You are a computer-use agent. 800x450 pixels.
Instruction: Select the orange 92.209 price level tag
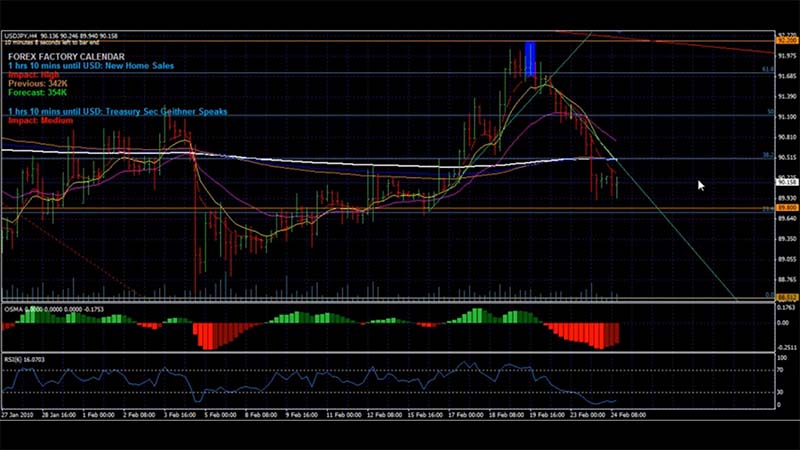click(787, 40)
